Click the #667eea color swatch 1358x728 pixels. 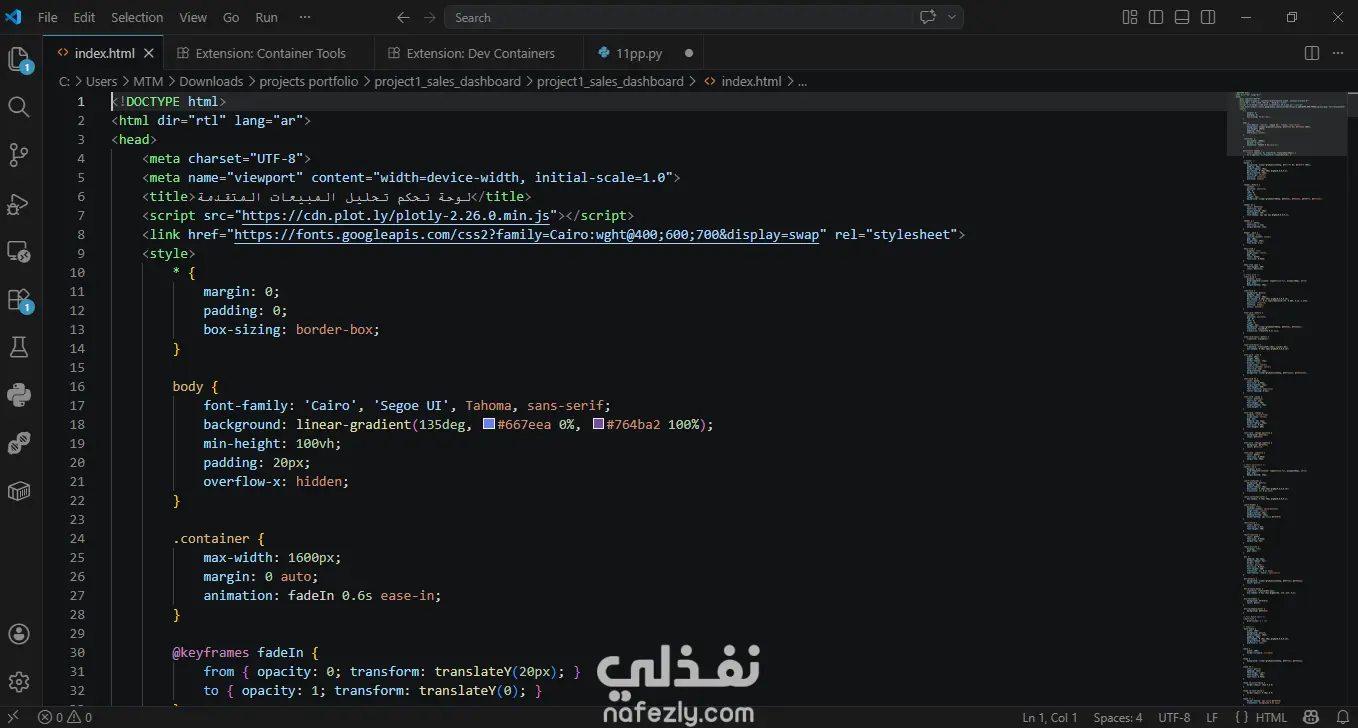click(x=489, y=424)
